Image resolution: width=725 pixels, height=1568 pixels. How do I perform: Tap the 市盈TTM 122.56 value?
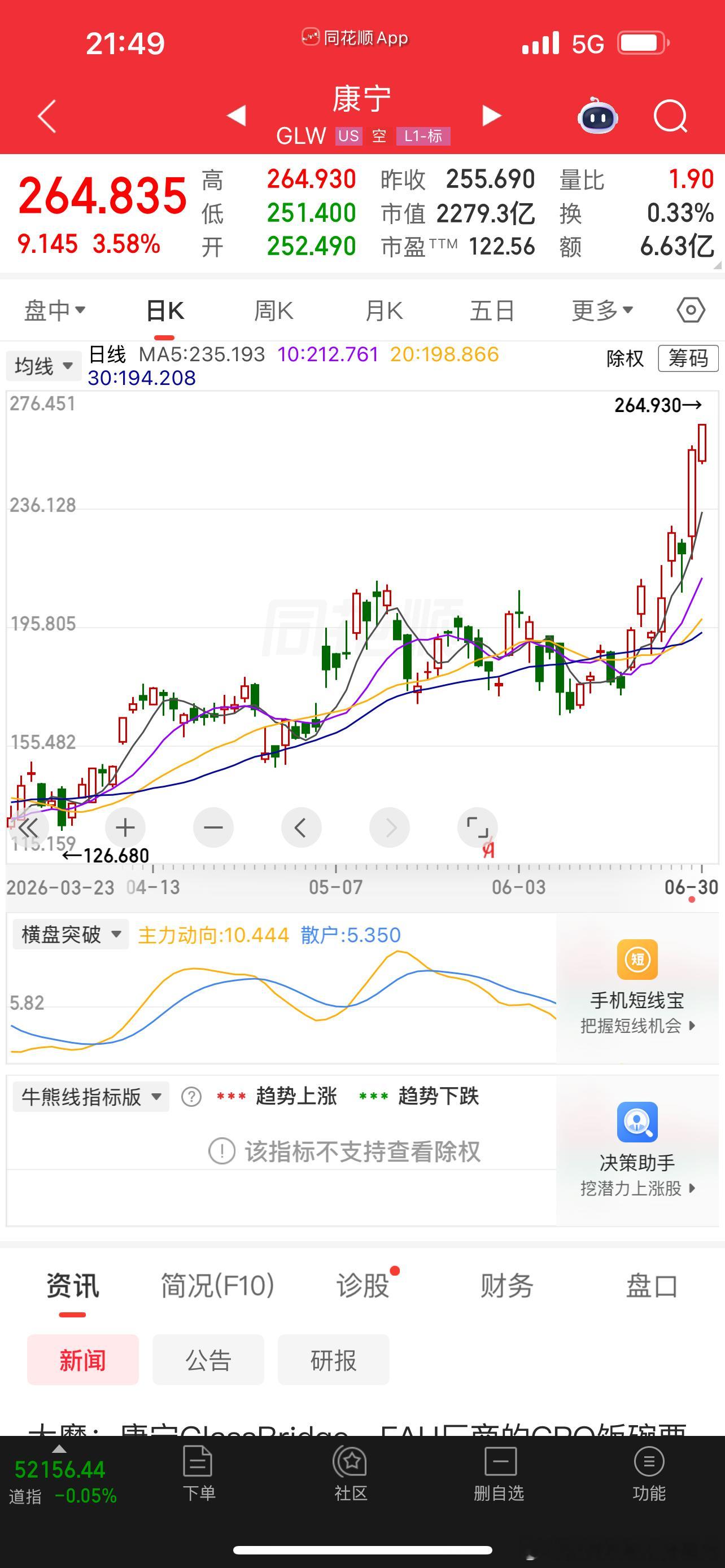point(458,247)
